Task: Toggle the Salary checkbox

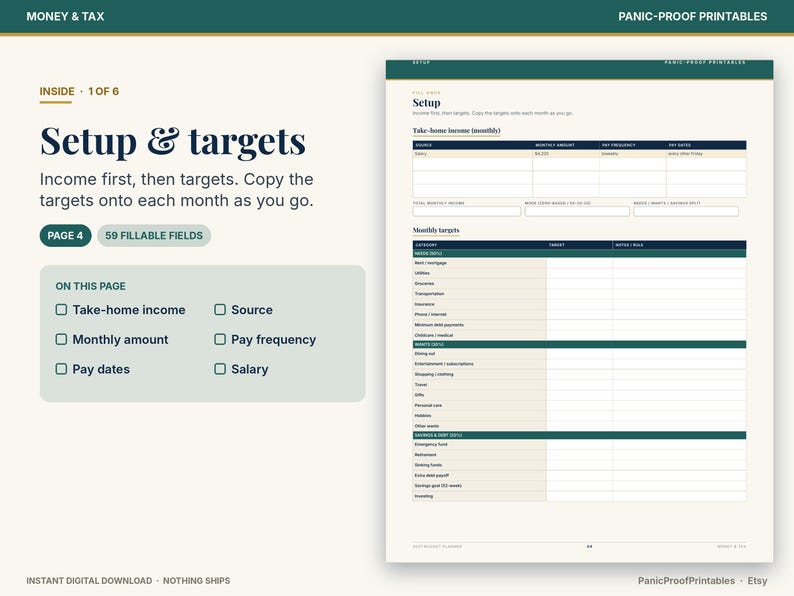Action: click(x=220, y=369)
